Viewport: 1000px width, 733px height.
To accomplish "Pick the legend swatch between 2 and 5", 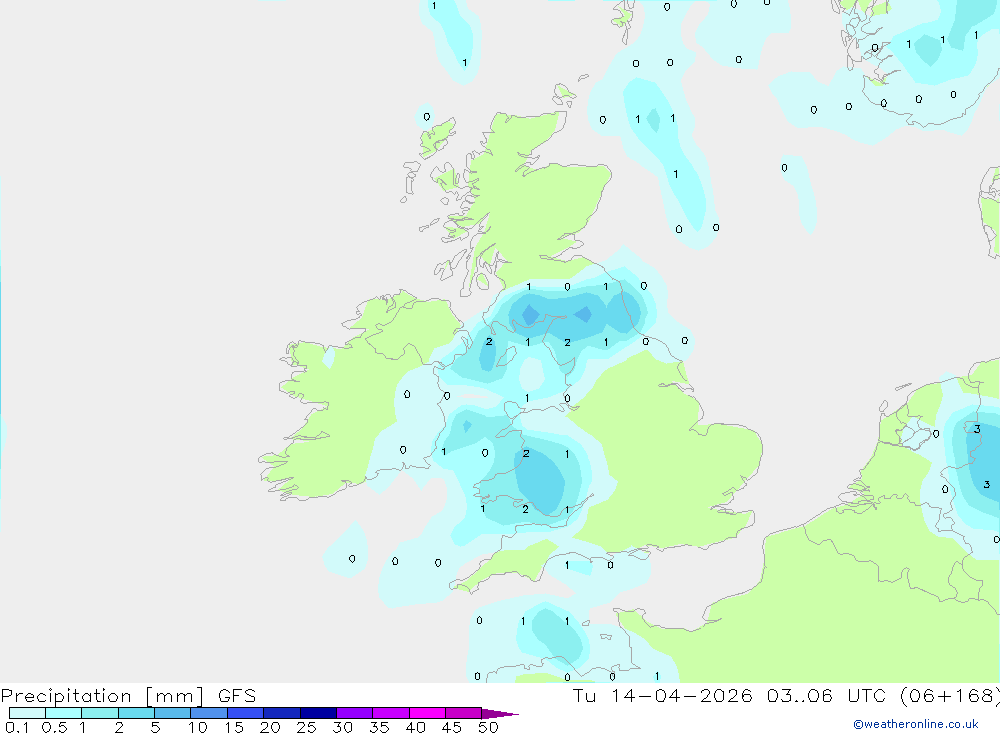I will (136, 713).
